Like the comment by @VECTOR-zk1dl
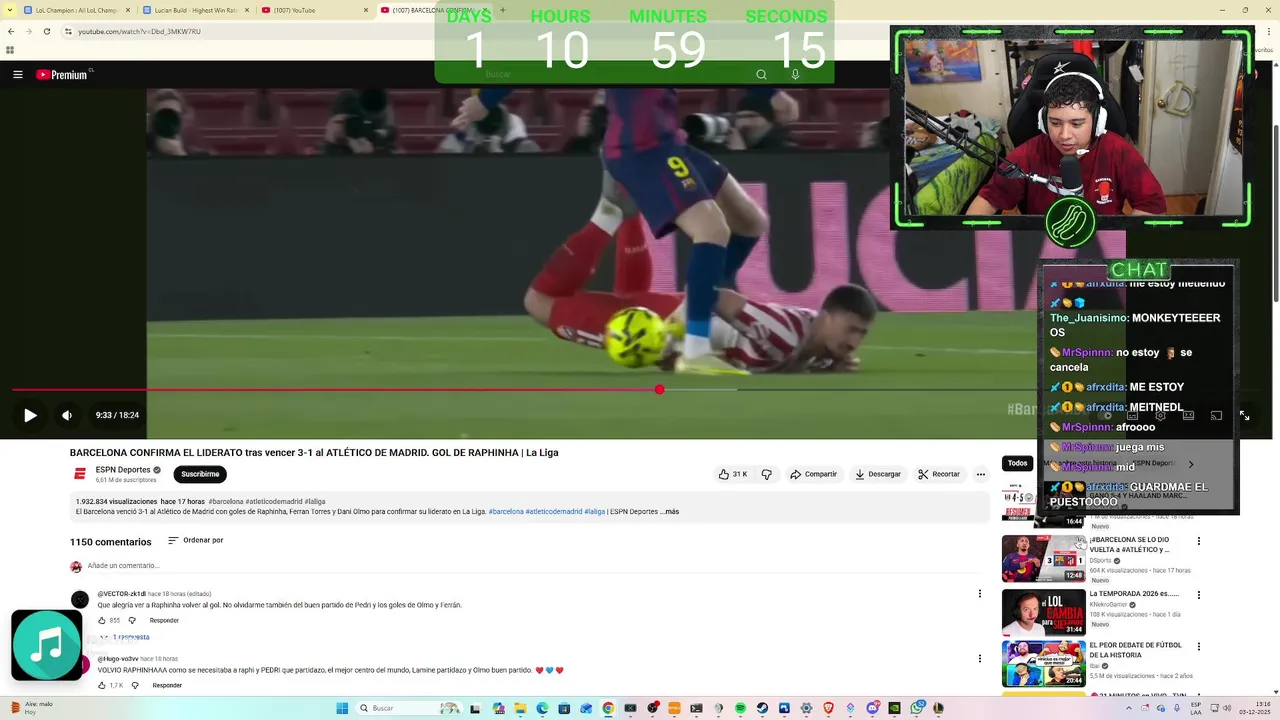Image resolution: width=1280 pixels, height=720 pixels. 102,620
